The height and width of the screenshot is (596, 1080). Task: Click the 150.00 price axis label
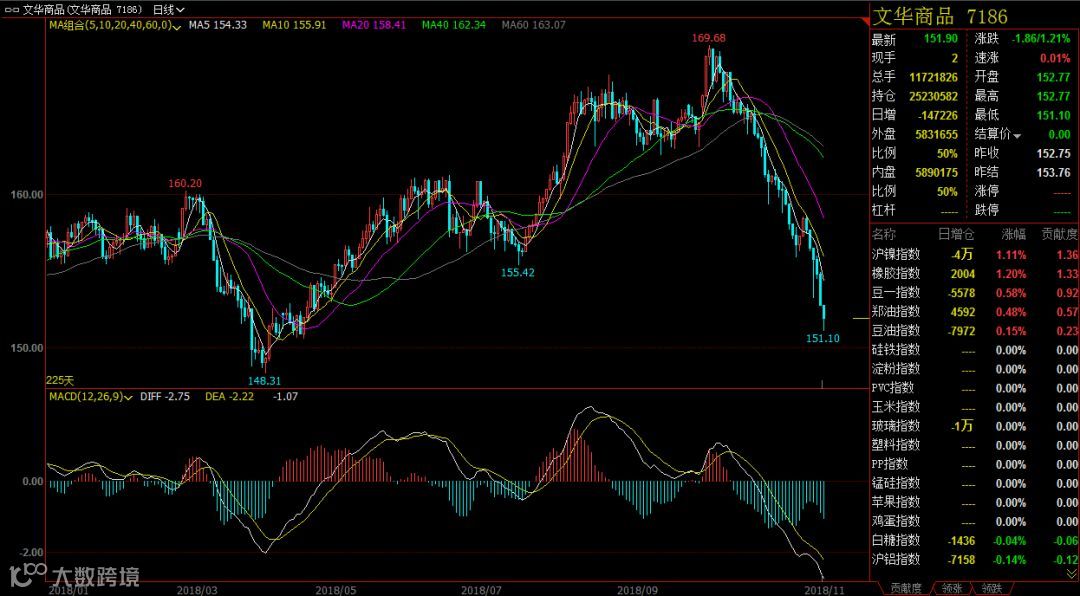click(x=27, y=348)
